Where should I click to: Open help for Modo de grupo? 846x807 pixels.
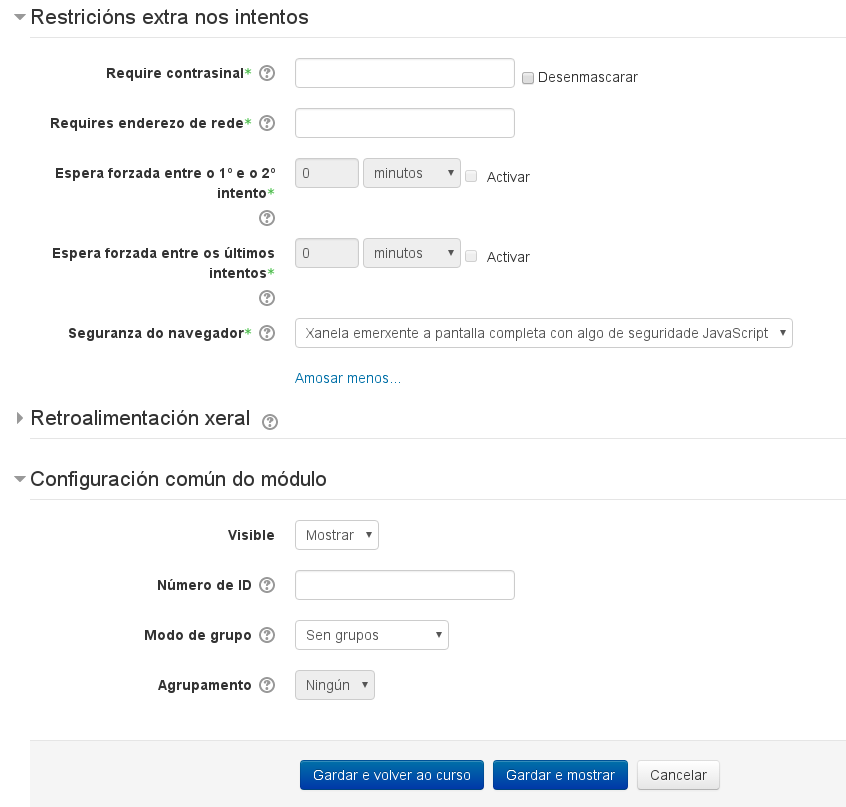coord(267,635)
